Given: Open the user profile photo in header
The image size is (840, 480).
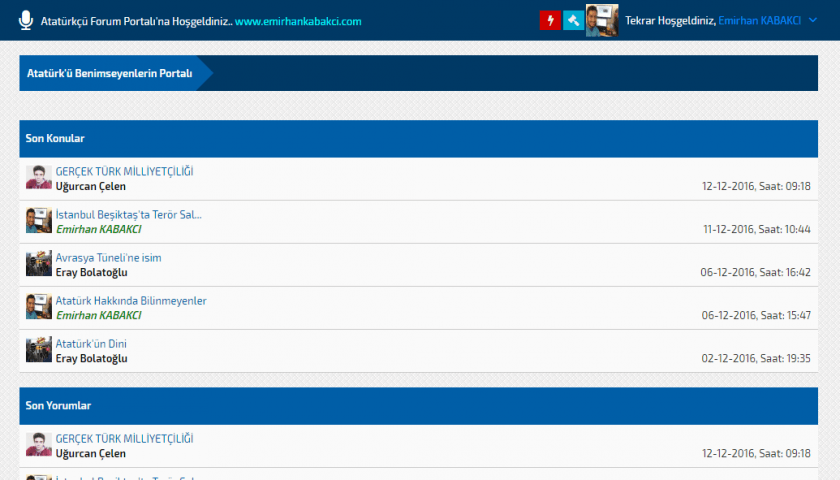Looking at the screenshot, I should pyautogui.click(x=601, y=20).
